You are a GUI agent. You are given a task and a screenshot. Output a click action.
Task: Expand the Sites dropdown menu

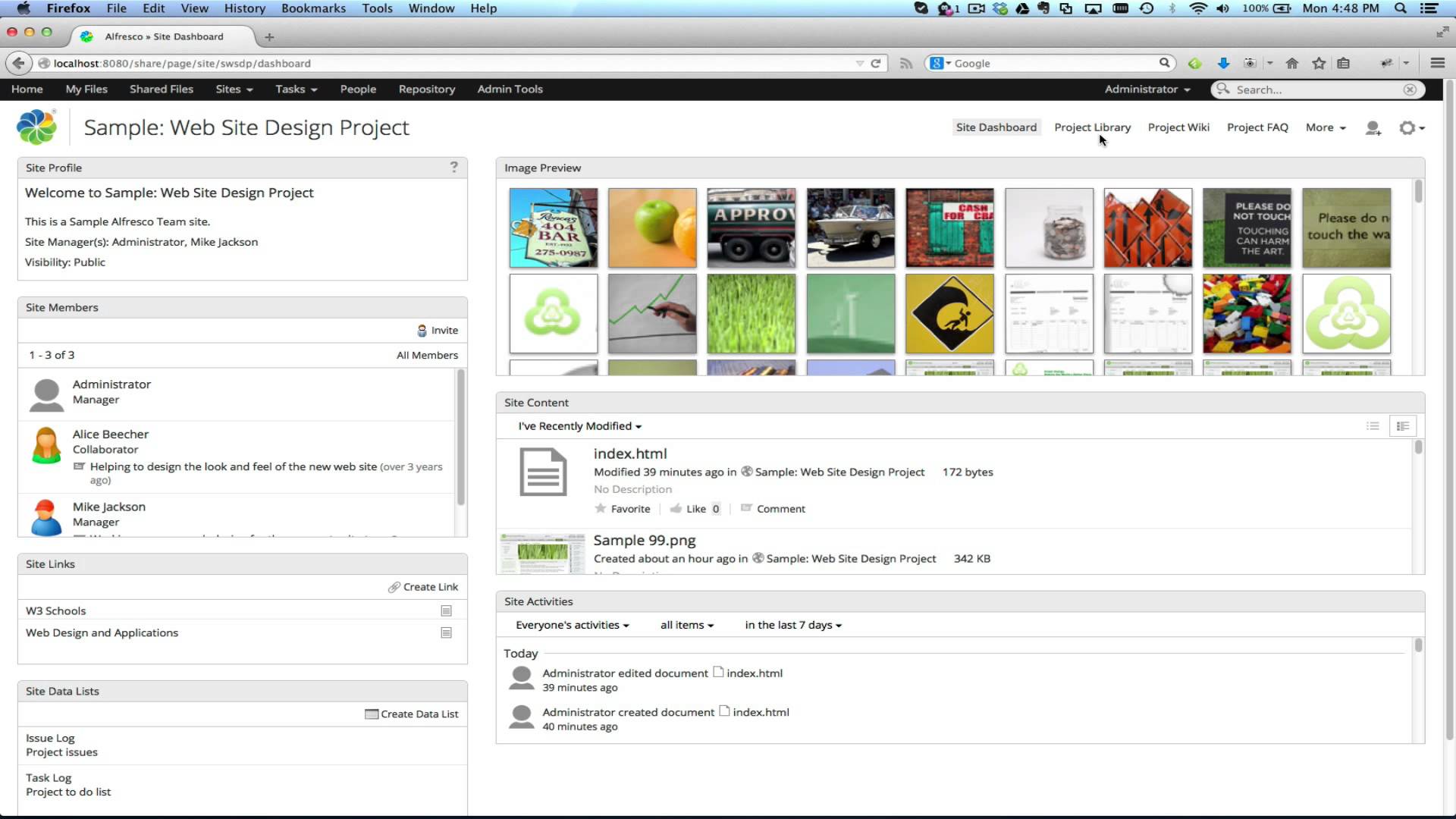click(x=234, y=89)
